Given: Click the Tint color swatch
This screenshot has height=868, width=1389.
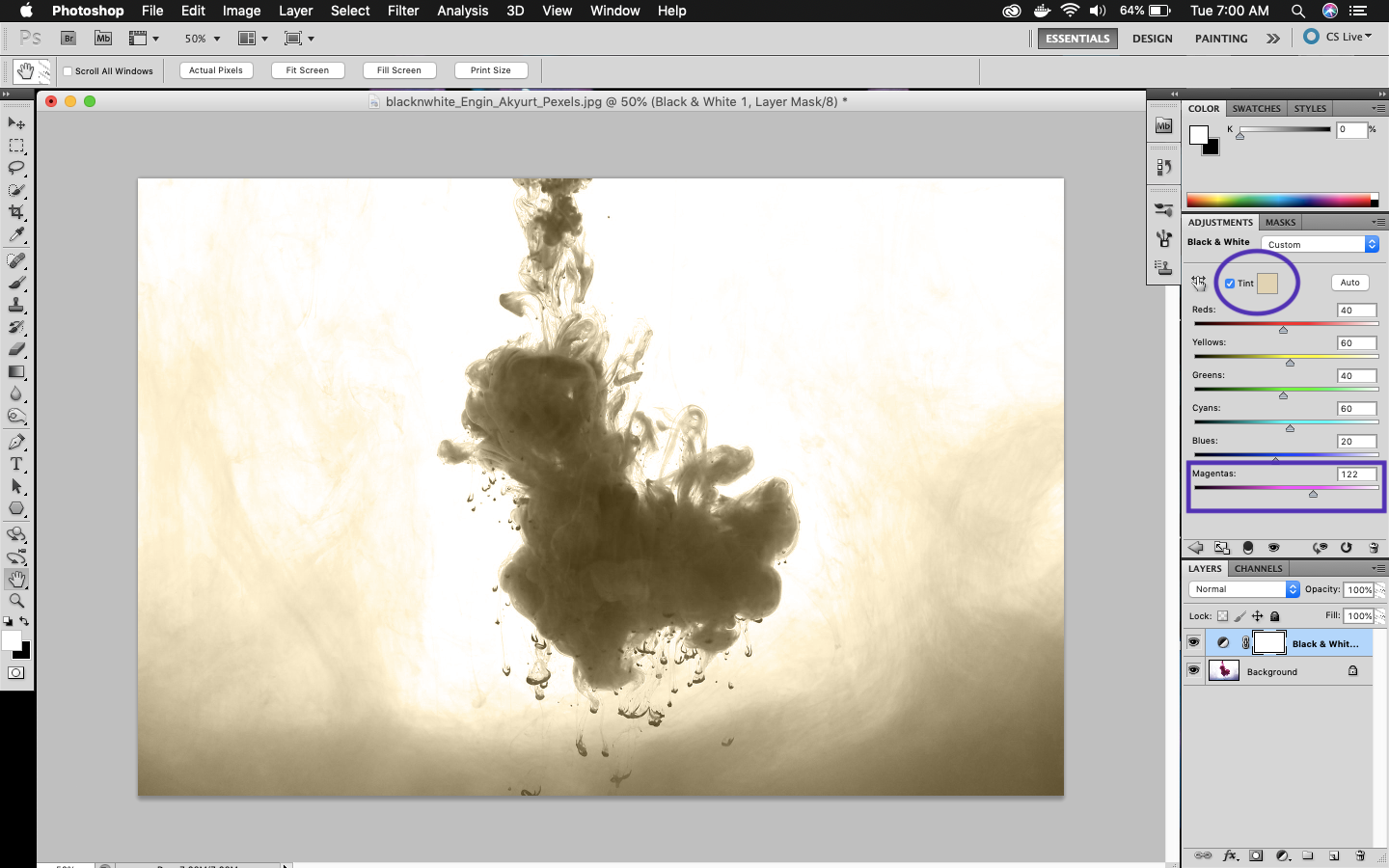Looking at the screenshot, I should coord(1267,283).
